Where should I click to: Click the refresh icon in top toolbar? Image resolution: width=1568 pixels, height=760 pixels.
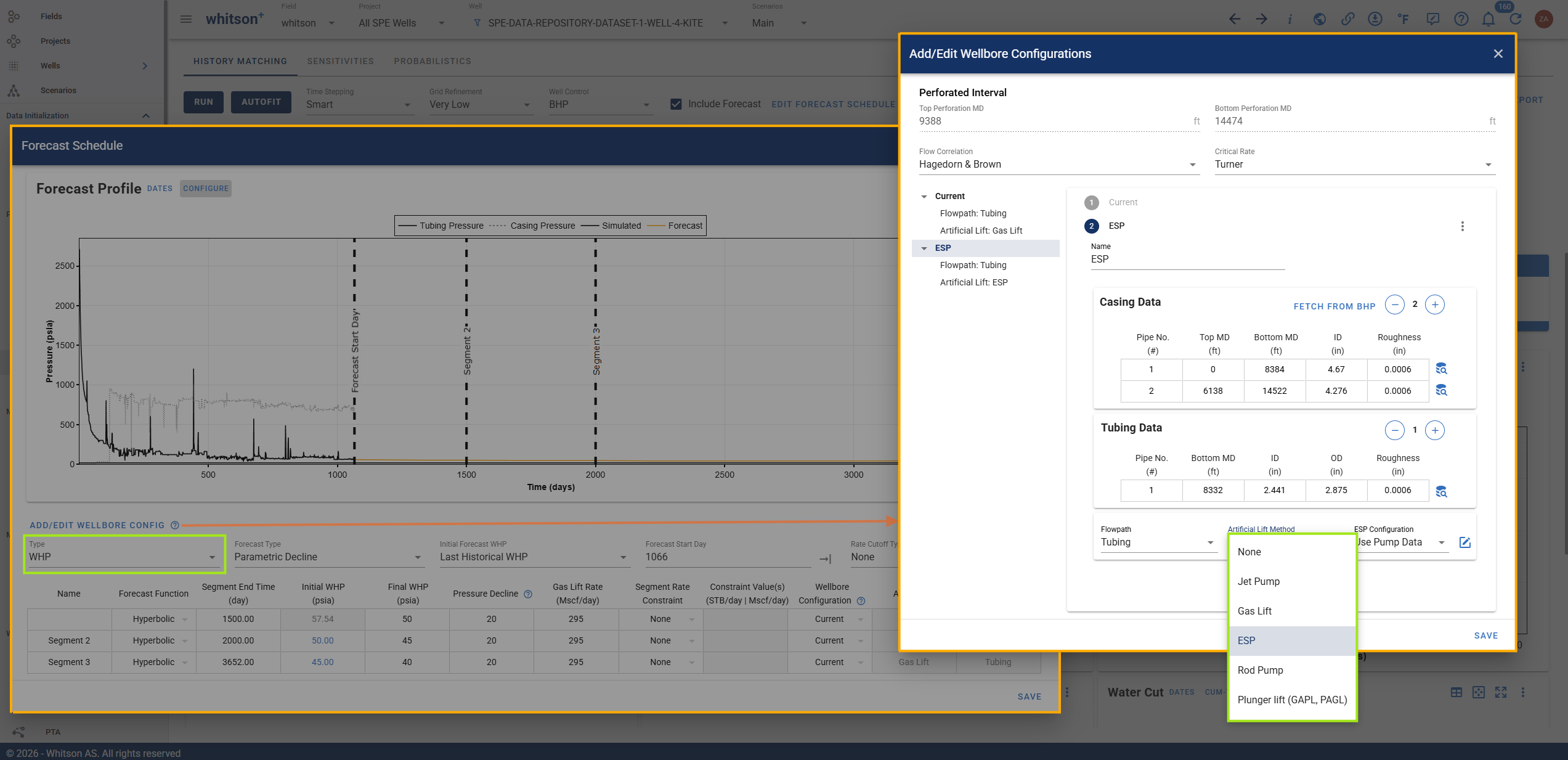[1516, 19]
